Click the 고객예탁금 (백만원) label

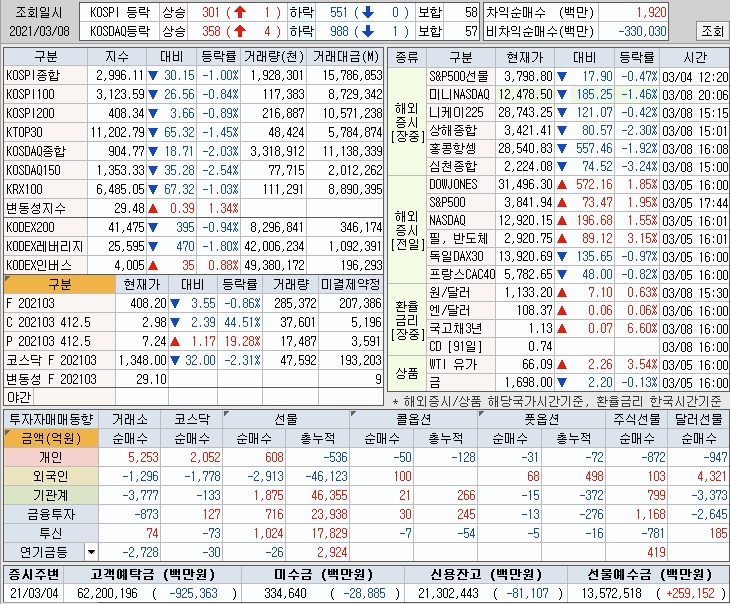coord(153,575)
